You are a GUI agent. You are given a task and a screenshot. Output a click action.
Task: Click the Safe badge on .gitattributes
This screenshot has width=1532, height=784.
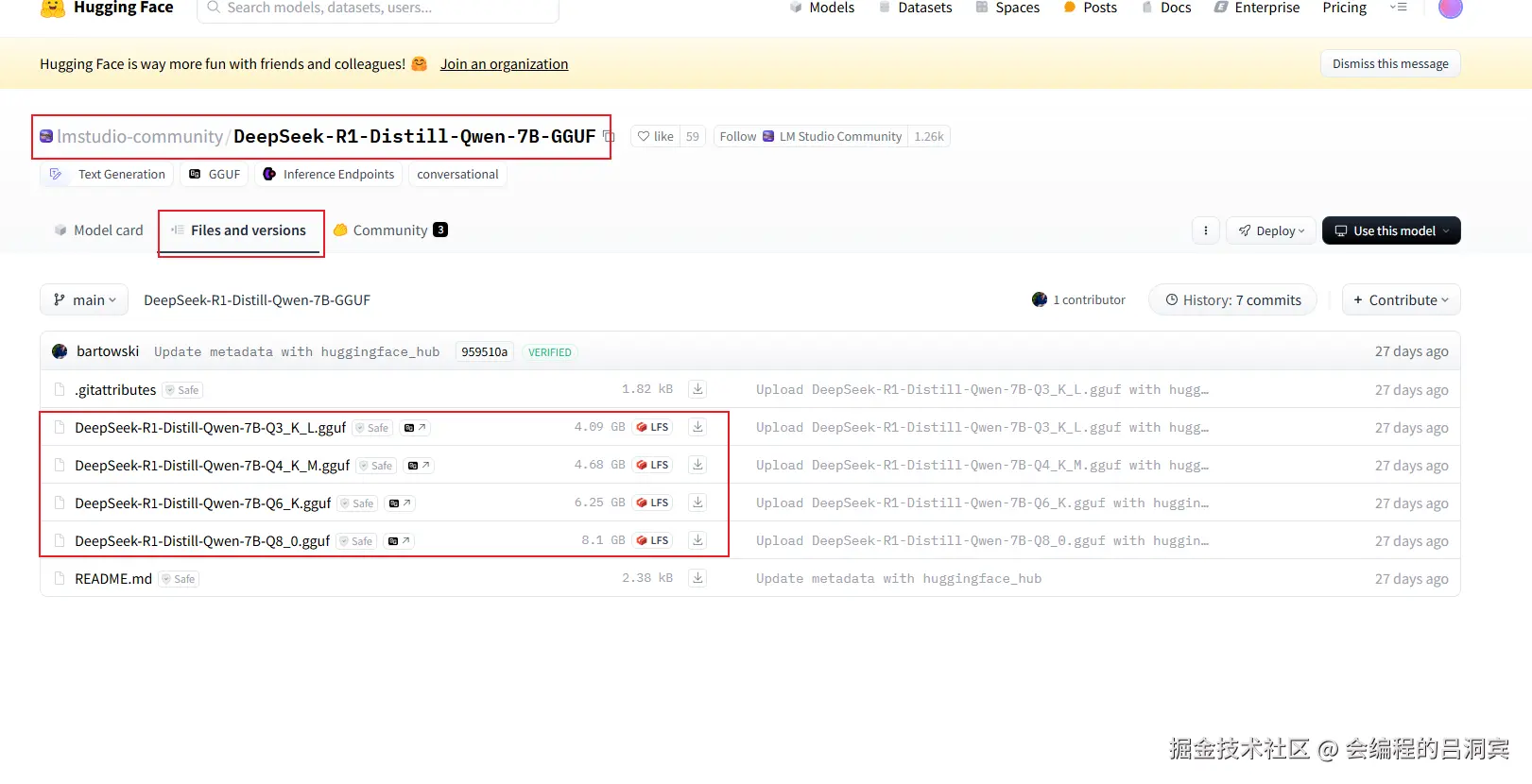tap(182, 390)
